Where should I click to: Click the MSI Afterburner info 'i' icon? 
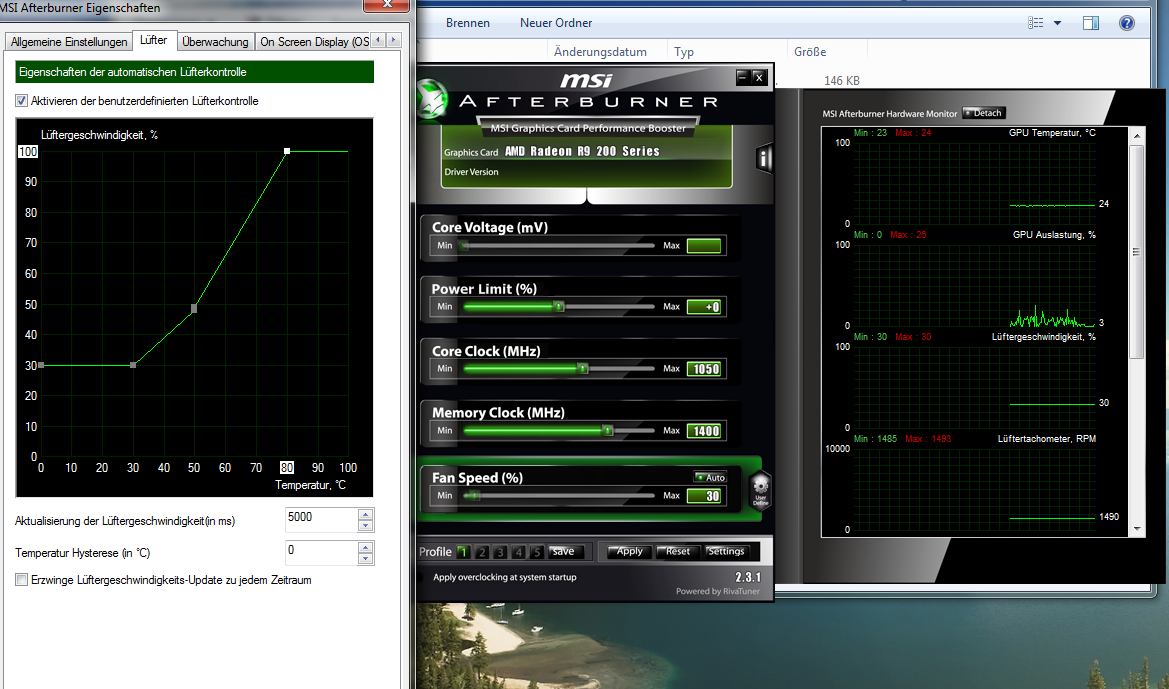point(763,157)
